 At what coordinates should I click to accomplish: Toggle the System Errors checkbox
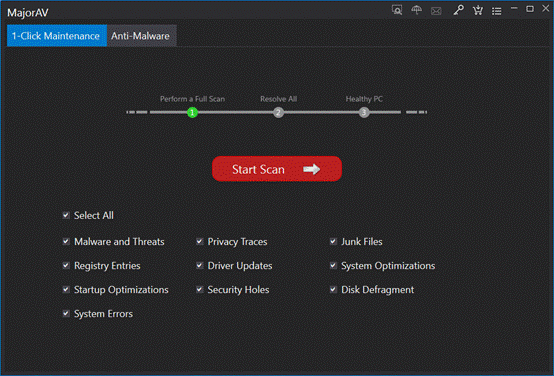click(x=66, y=313)
